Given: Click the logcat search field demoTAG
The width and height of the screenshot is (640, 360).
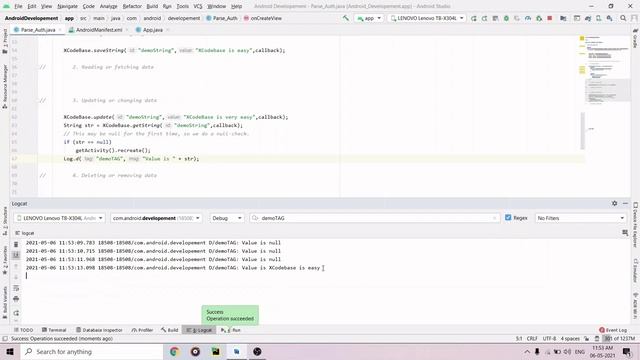Looking at the screenshot, I should [x=374, y=218].
